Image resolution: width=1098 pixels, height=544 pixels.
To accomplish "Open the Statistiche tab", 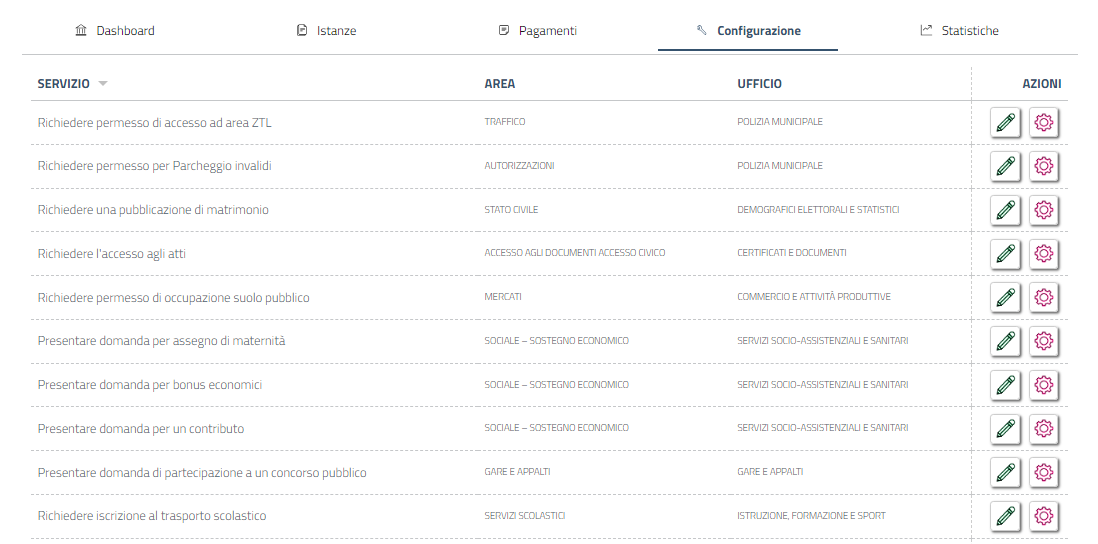I will click(959, 31).
